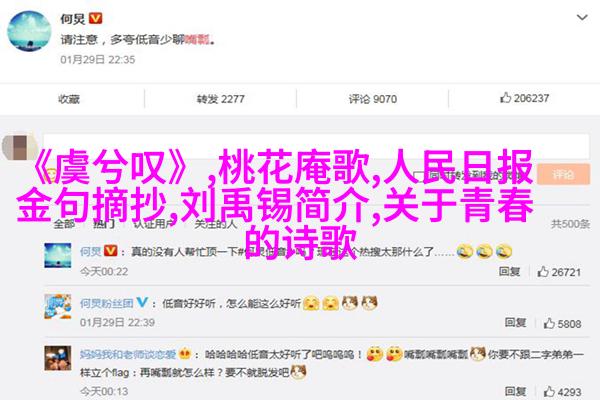600x400 pixels.
Task: Click the verified V badge beside 何炅
Action: pyautogui.click(x=95, y=18)
